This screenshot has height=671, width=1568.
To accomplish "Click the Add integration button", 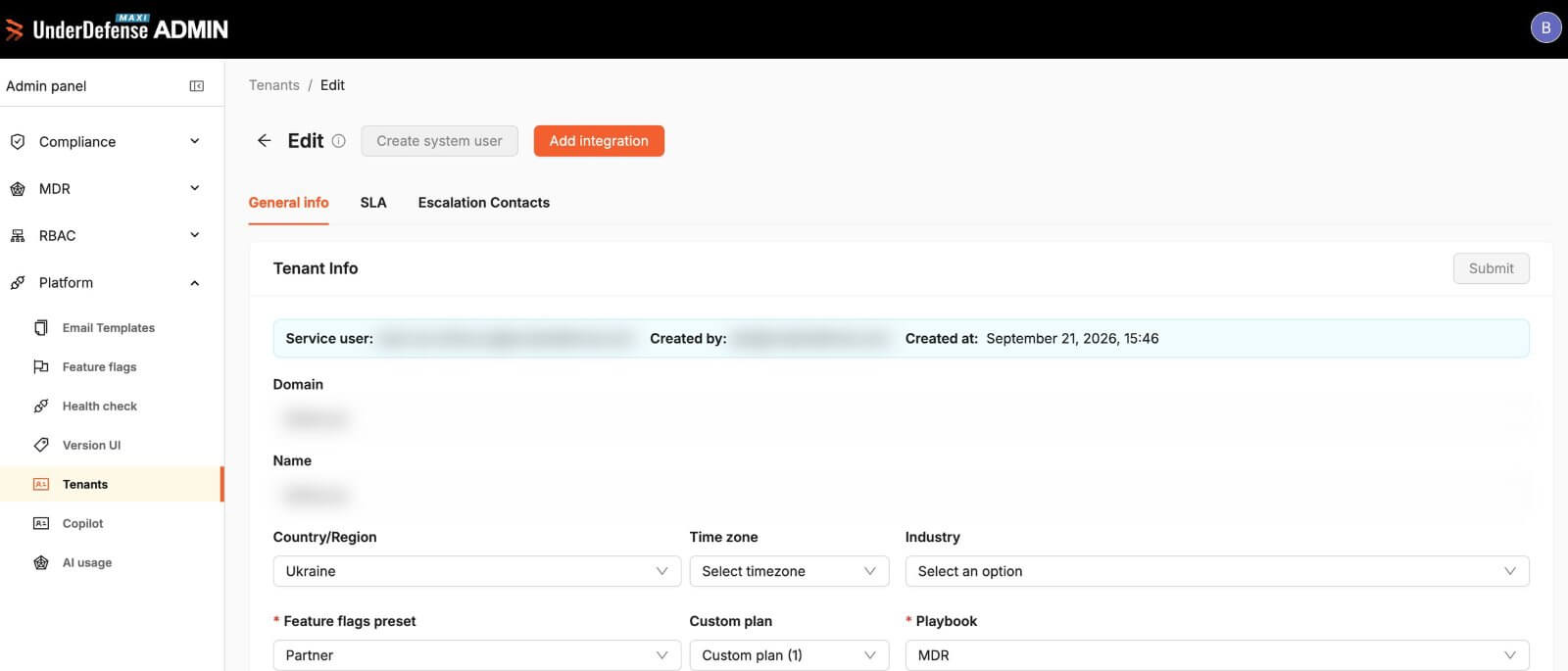I will click(599, 141).
